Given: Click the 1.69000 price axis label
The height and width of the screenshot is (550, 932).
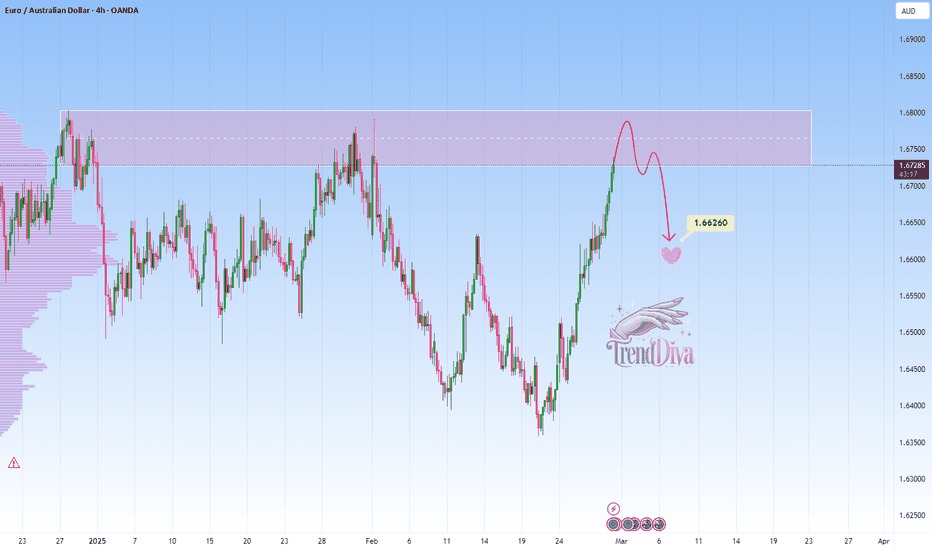Looking at the screenshot, I should (x=912, y=39).
